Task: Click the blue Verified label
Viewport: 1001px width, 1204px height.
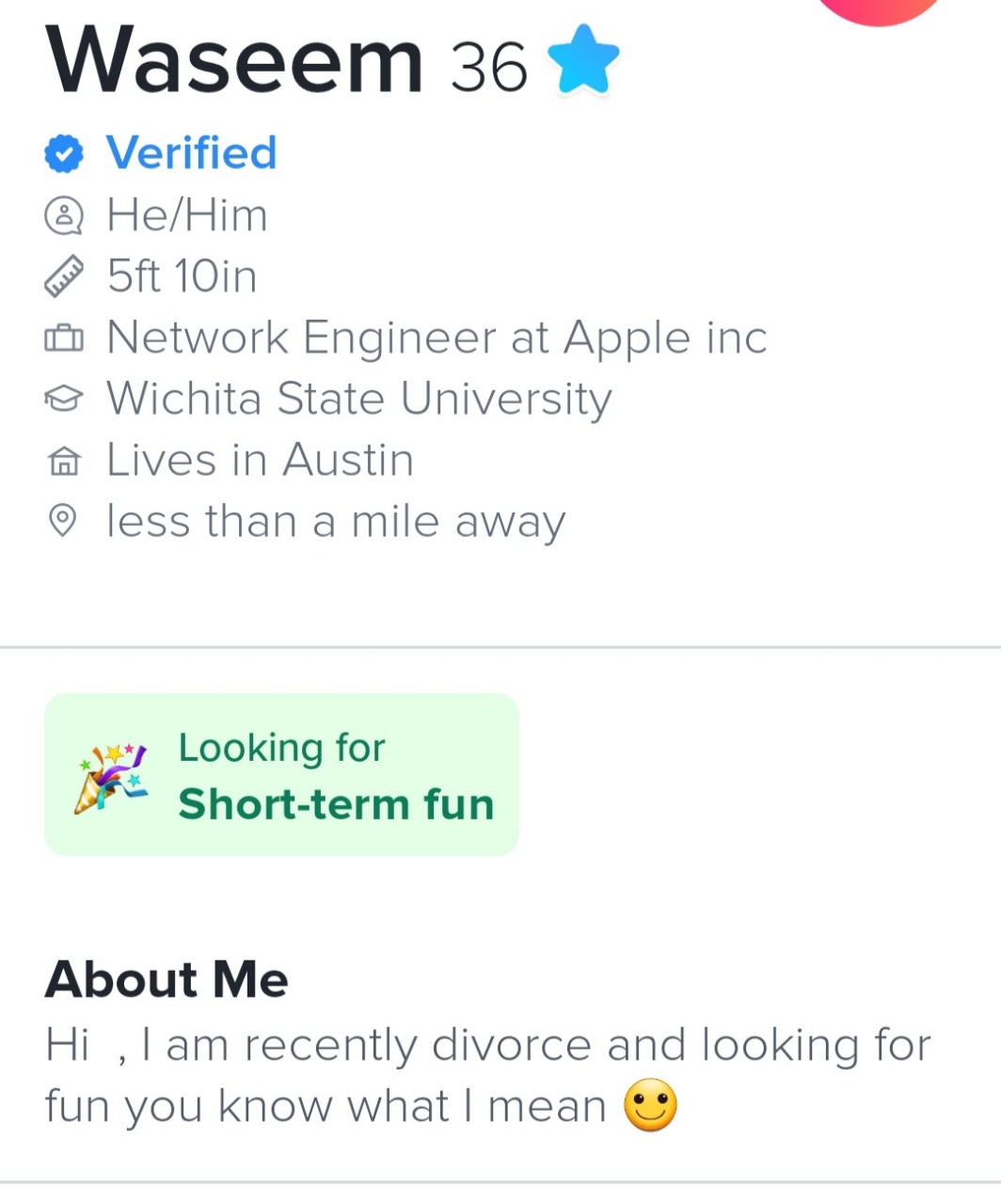Action: pos(191,153)
